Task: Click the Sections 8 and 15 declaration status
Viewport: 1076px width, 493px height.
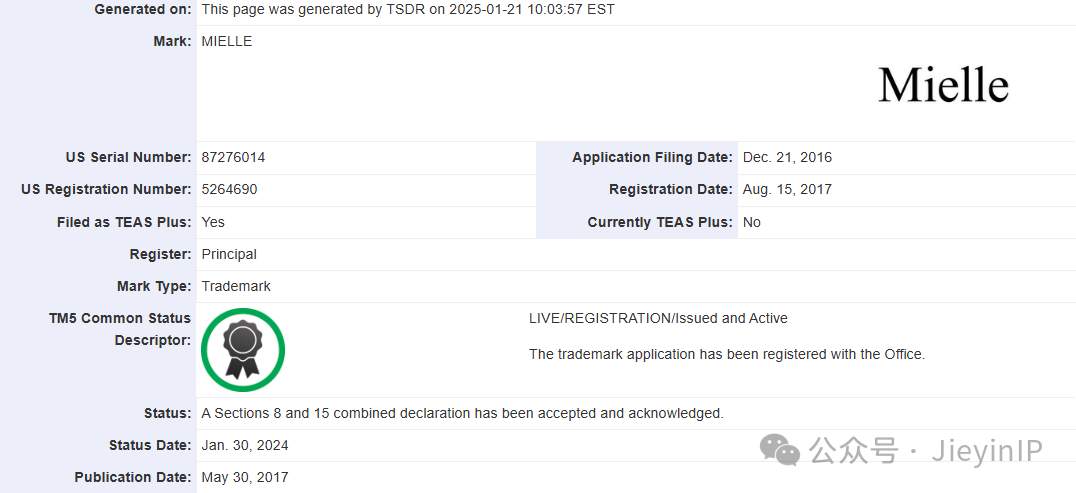Action: pos(462,413)
